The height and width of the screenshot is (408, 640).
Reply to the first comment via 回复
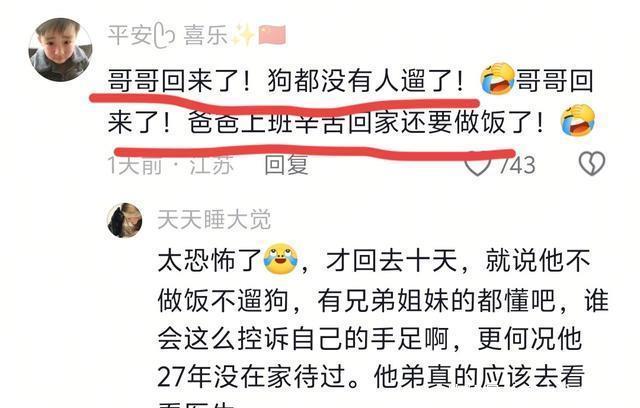click(x=286, y=164)
